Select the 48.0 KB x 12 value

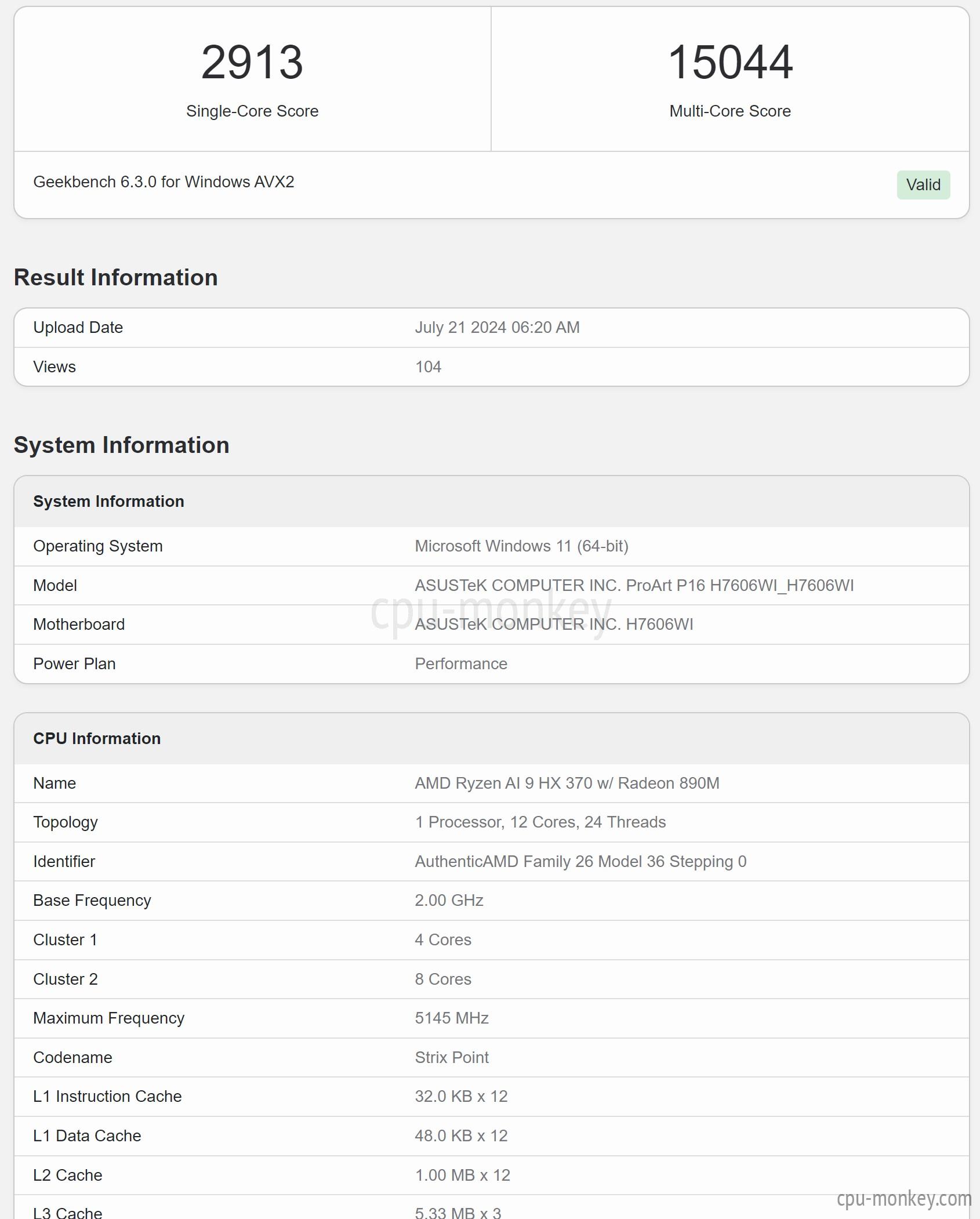coord(461,1135)
